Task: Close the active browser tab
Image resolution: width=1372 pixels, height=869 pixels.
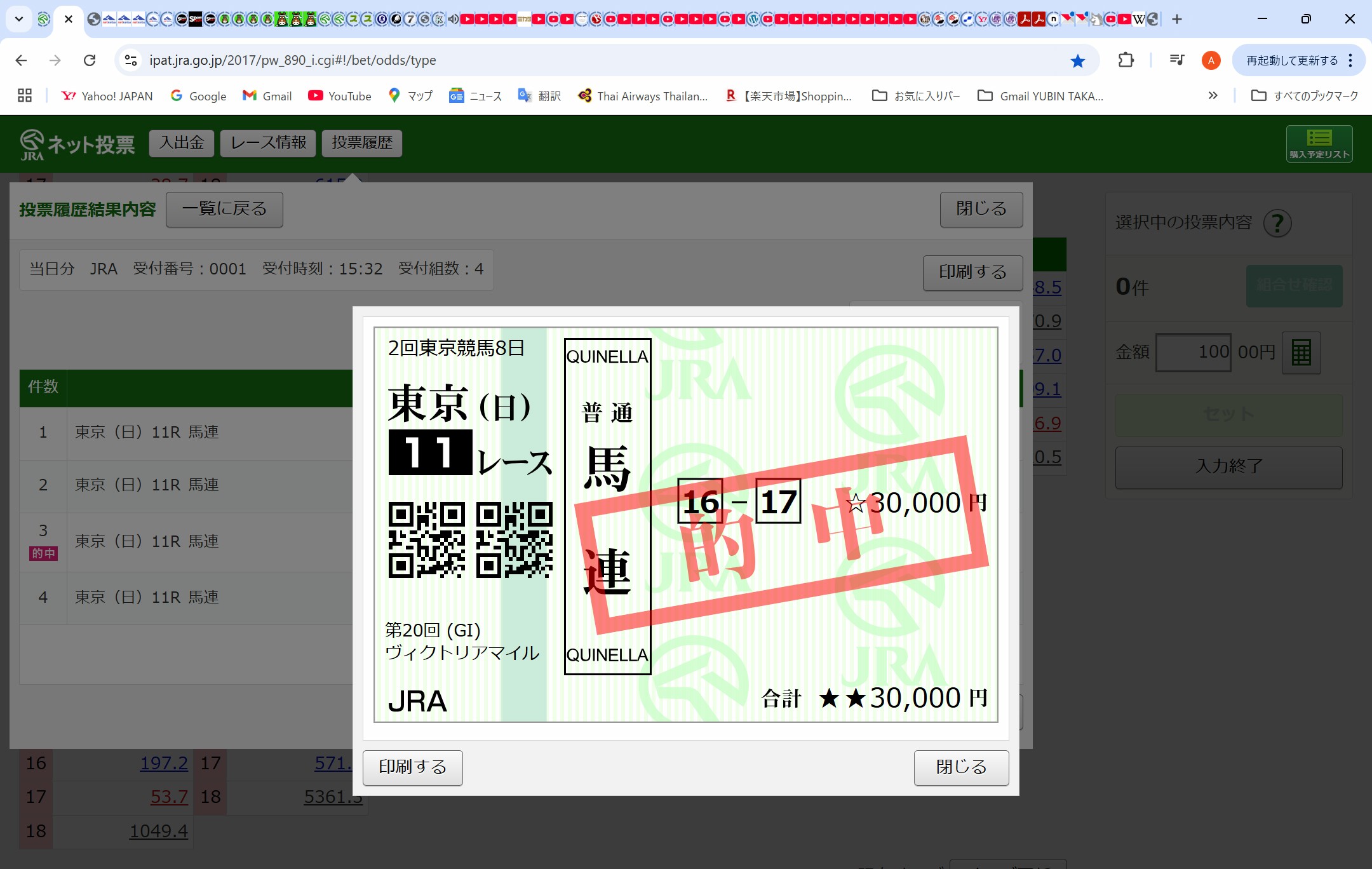Action: coord(69,19)
